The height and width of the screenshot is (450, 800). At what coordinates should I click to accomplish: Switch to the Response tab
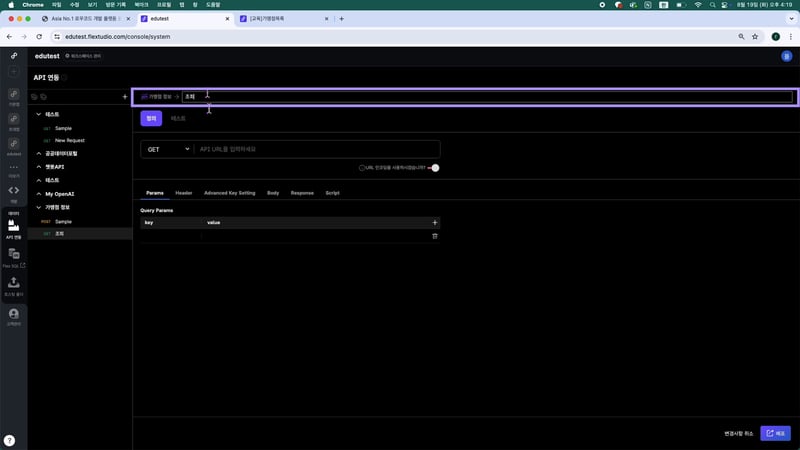pos(302,192)
